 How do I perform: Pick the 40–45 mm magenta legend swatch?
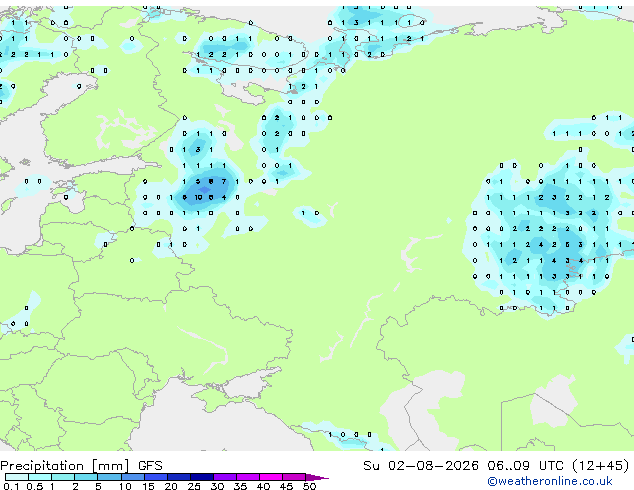[x=271, y=477]
